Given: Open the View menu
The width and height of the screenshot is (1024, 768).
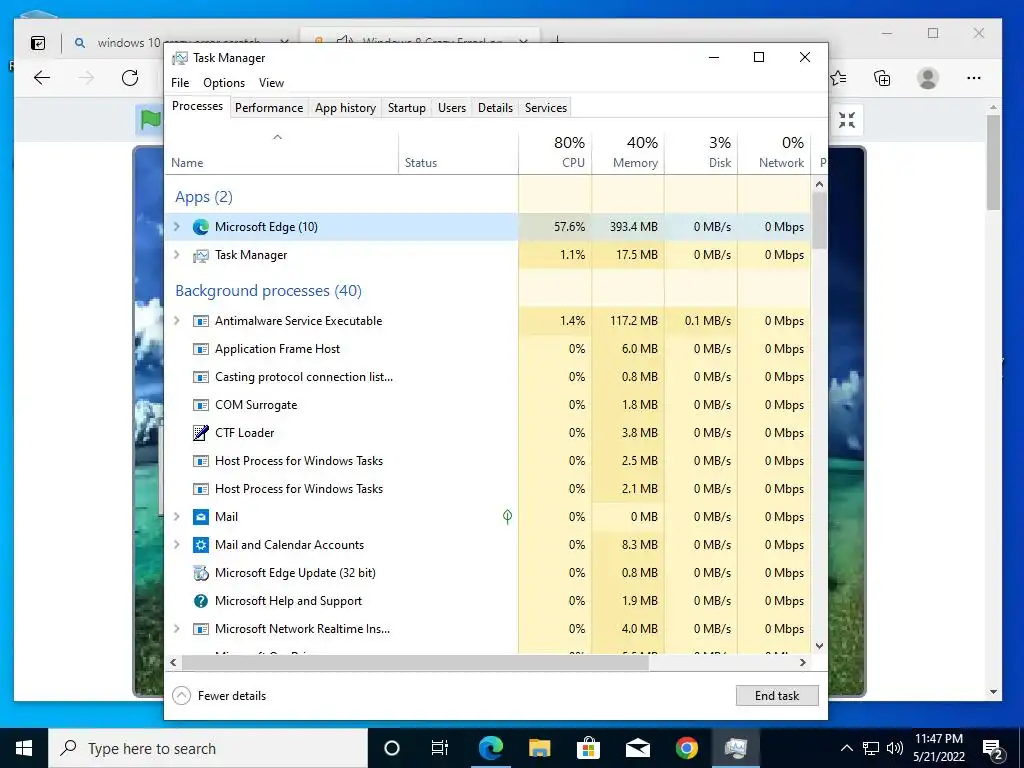Looking at the screenshot, I should [x=271, y=83].
